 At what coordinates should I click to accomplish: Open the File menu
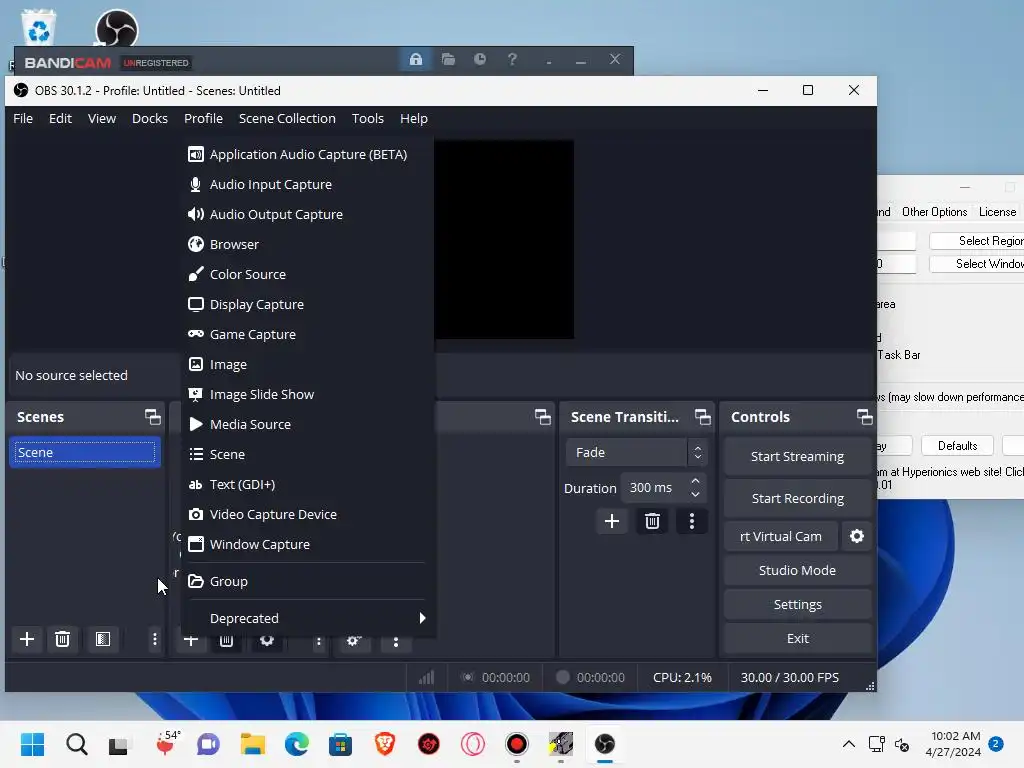point(23,118)
